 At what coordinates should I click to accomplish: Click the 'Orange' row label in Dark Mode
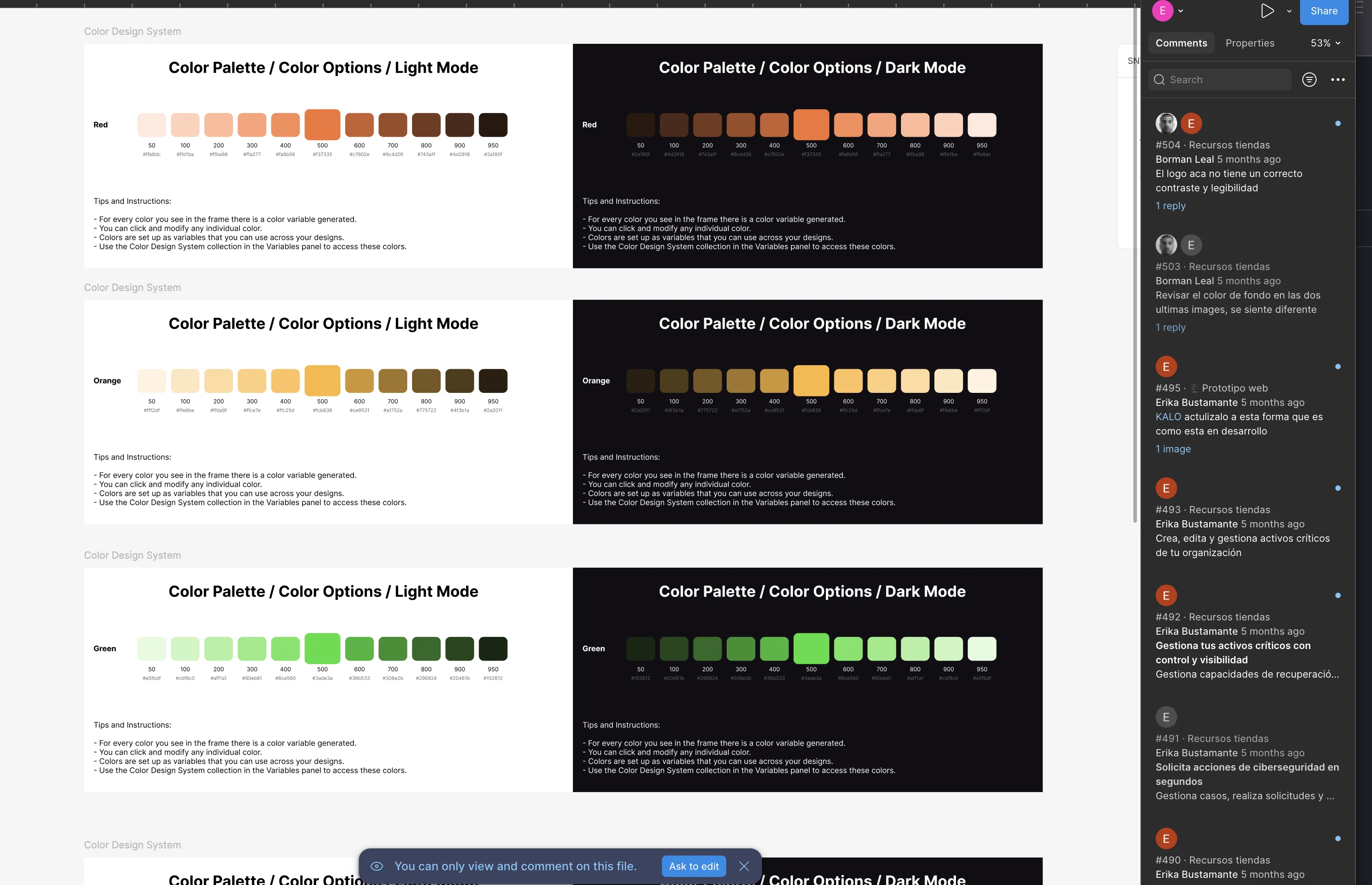596,380
